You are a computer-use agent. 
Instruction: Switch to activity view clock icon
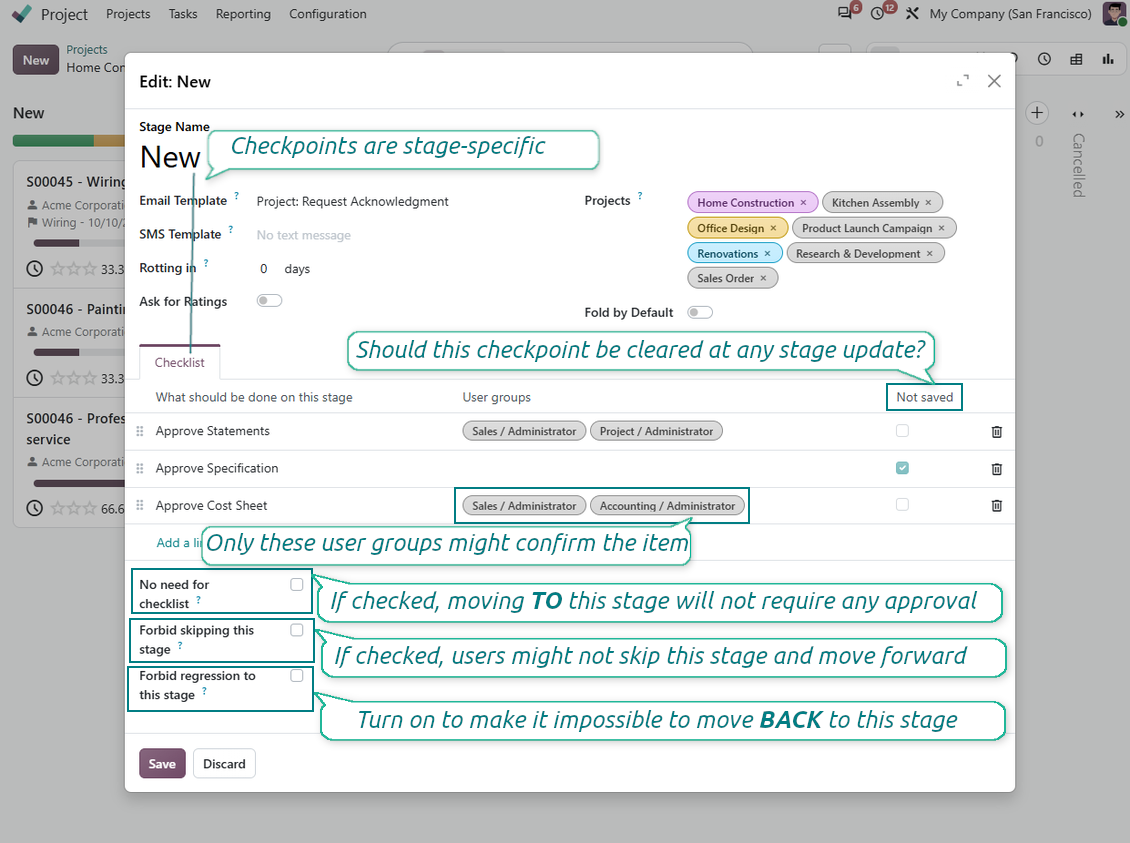[1044, 59]
